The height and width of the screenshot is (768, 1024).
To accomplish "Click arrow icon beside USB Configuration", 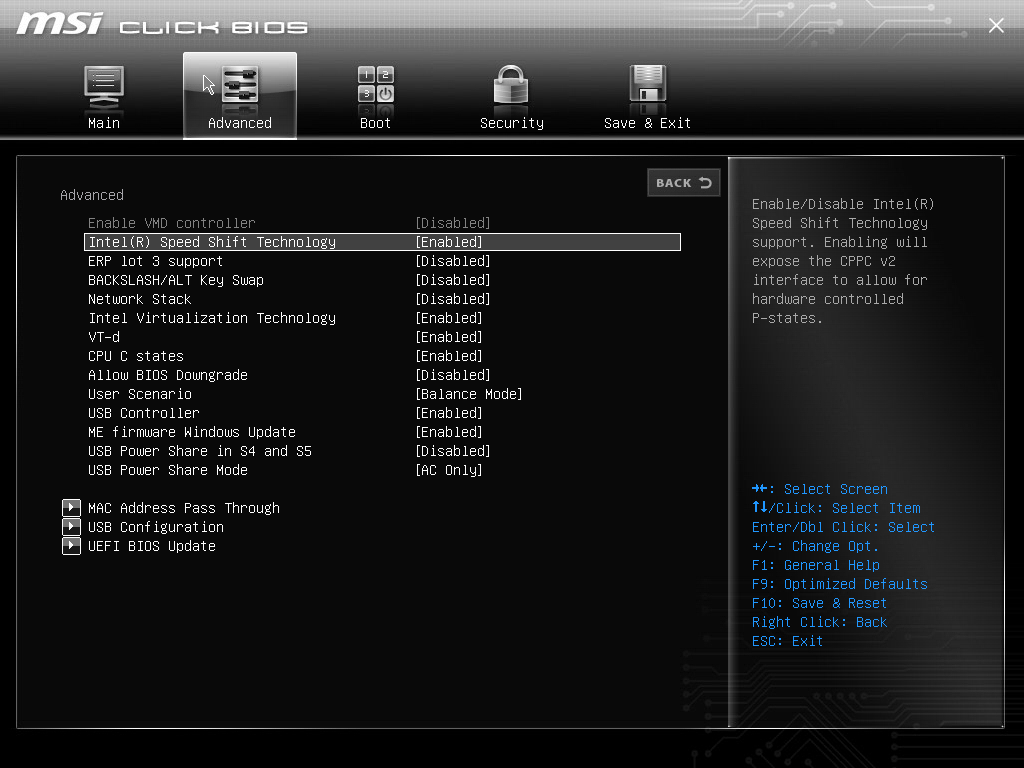I will pos(71,527).
